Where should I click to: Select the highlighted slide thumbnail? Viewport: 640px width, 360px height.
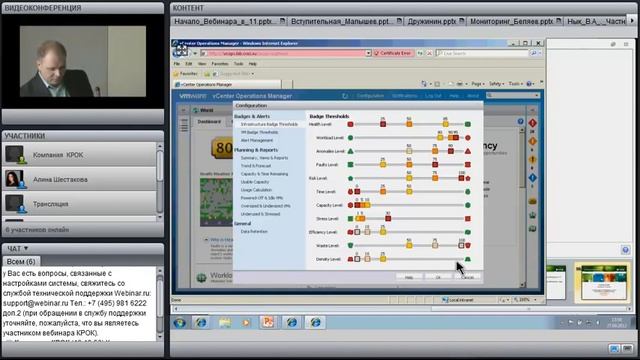pos(602,283)
